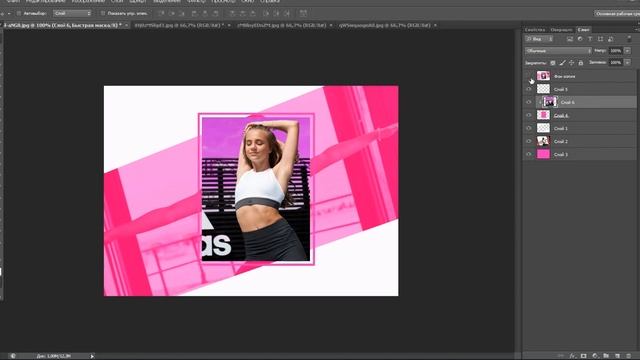Filter layers by smart objects icon
The image size is (640, 360).
[x=611, y=39]
